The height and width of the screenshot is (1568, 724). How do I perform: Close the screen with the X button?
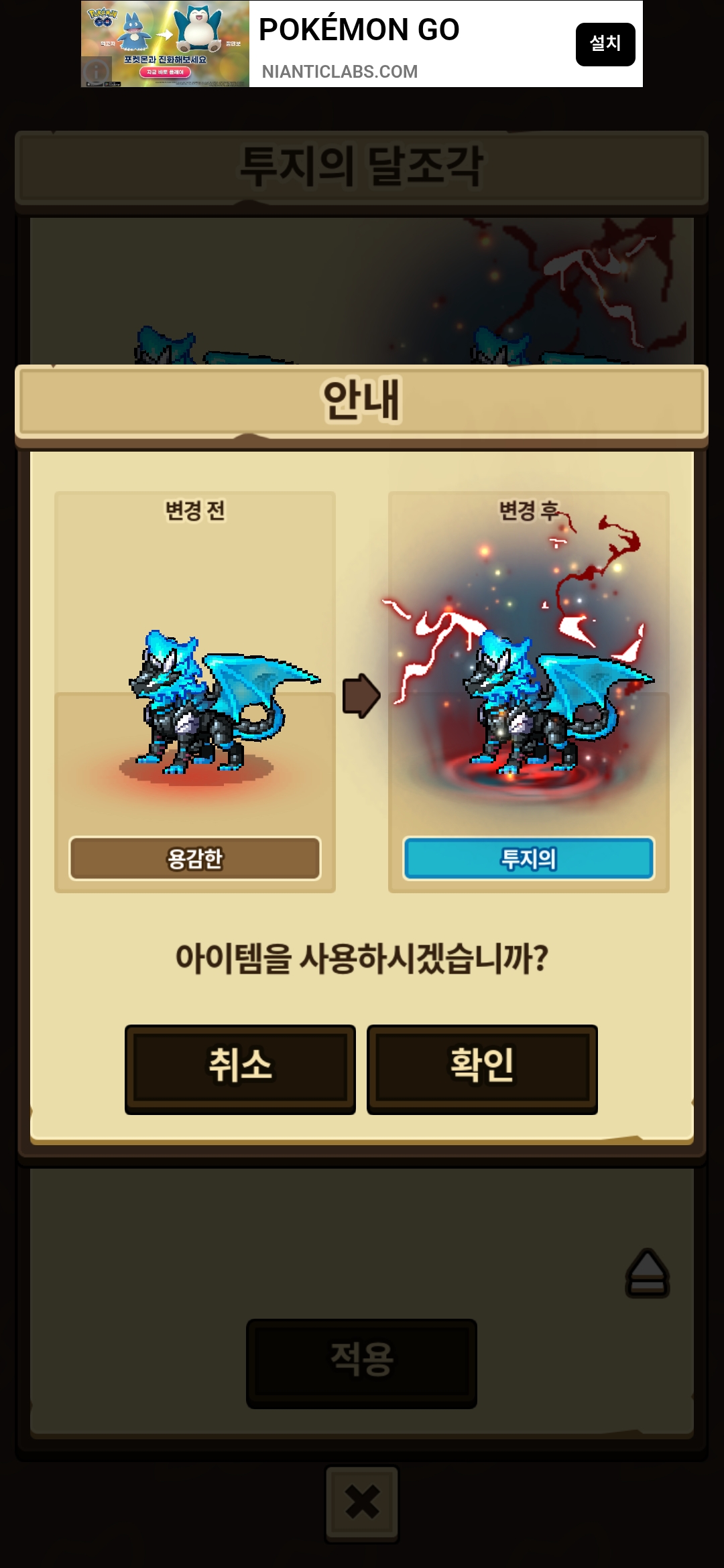(x=362, y=1502)
